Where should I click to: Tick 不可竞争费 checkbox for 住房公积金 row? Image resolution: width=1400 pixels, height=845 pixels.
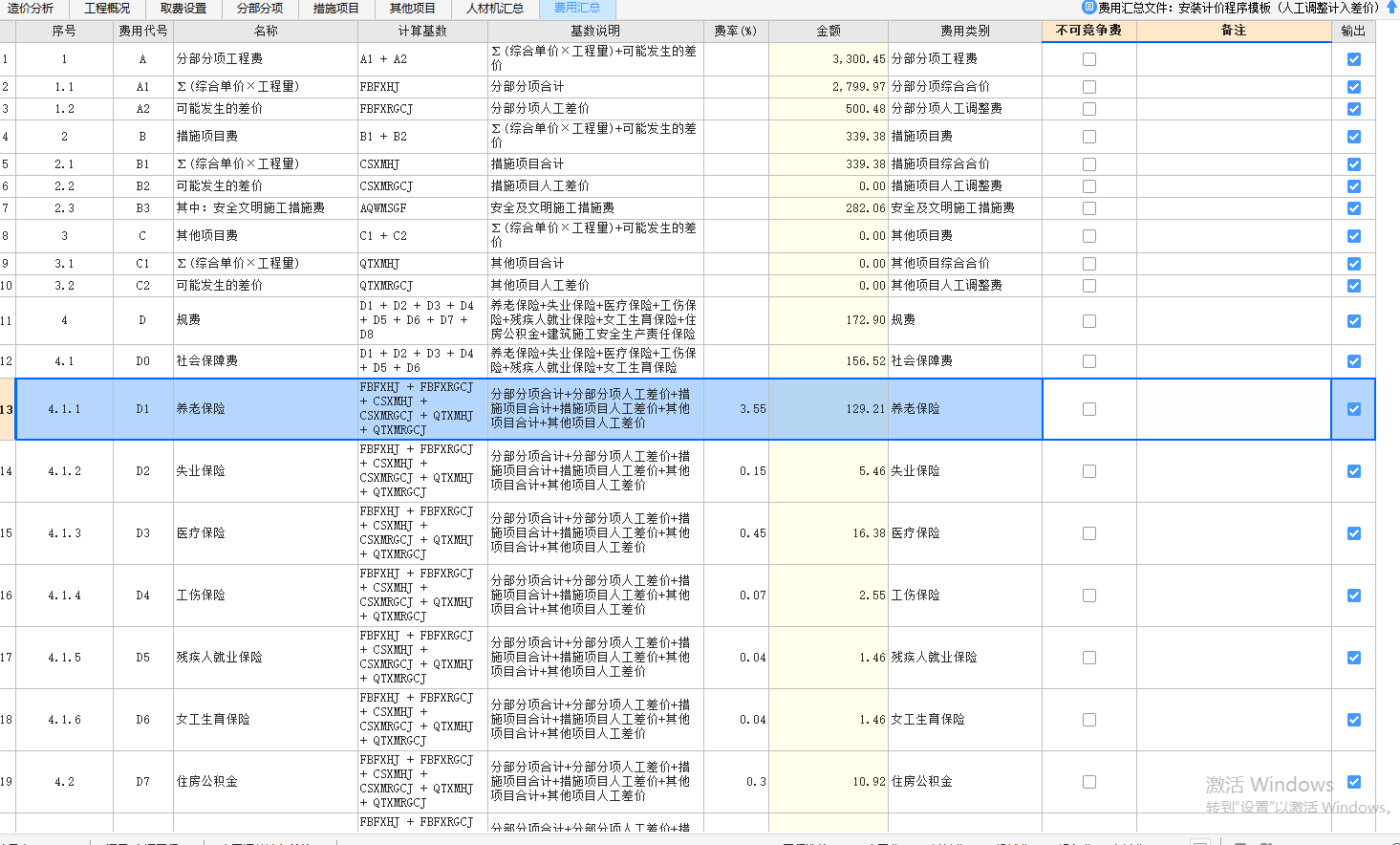click(x=1089, y=782)
